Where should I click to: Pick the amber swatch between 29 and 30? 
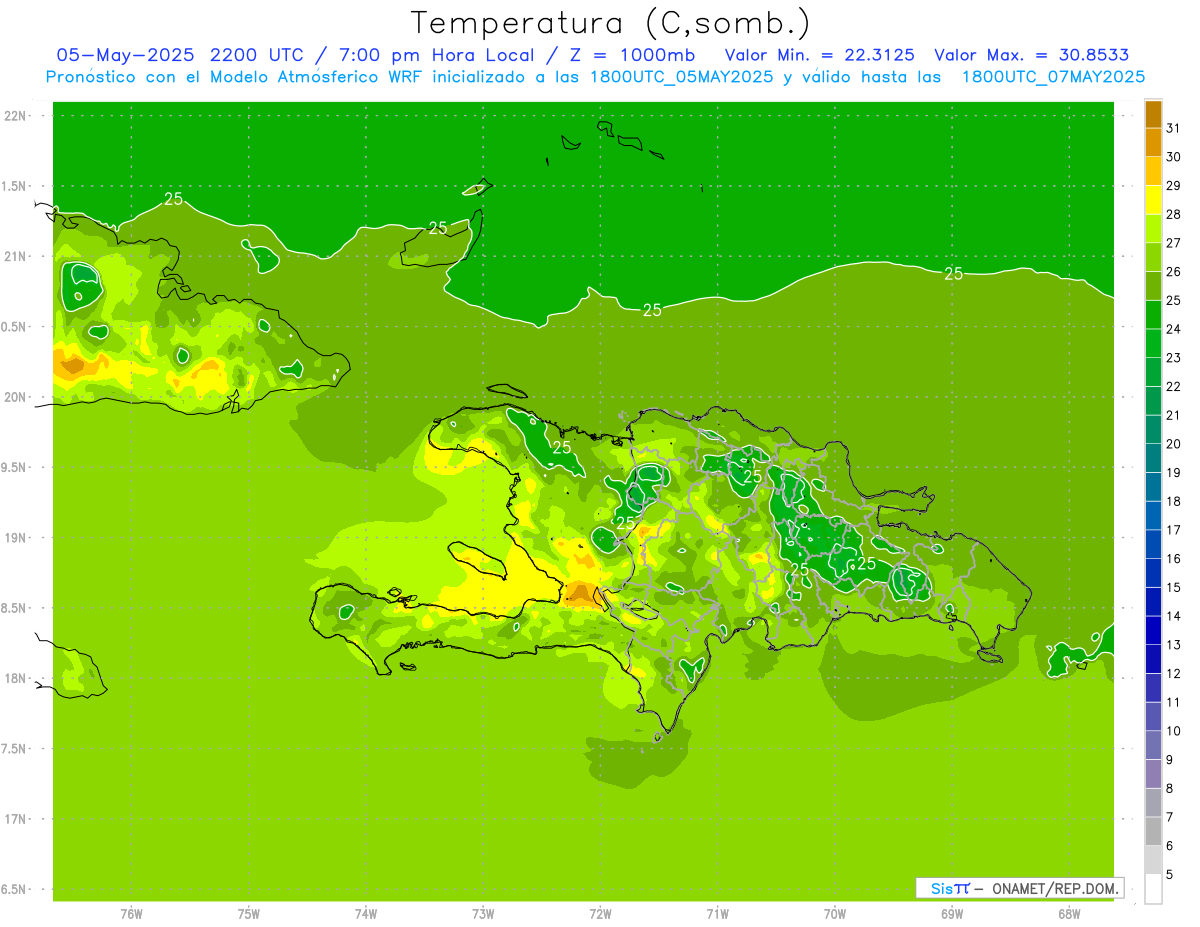point(1153,171)
